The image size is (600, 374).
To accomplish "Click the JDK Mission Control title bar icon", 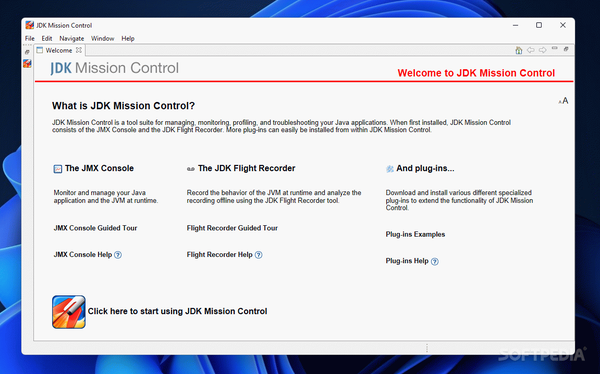I will 29,25.
